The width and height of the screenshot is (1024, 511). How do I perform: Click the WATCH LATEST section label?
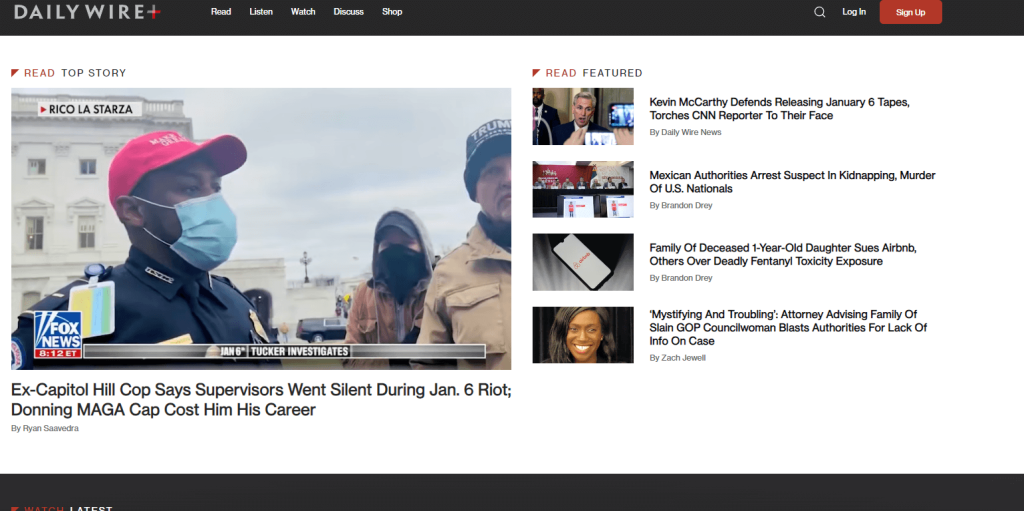(62, 508)
